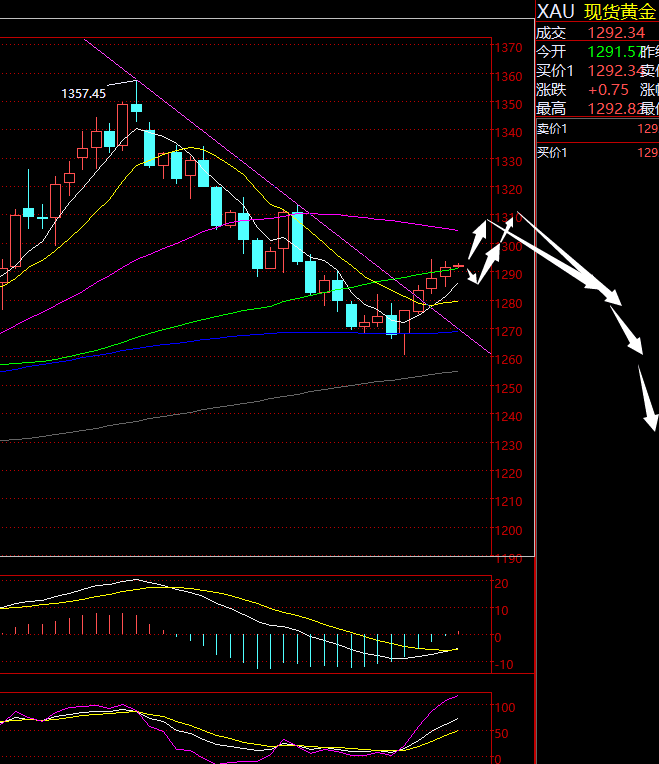Click the 100 scale label in bottom oscillator

coord(505,707)
